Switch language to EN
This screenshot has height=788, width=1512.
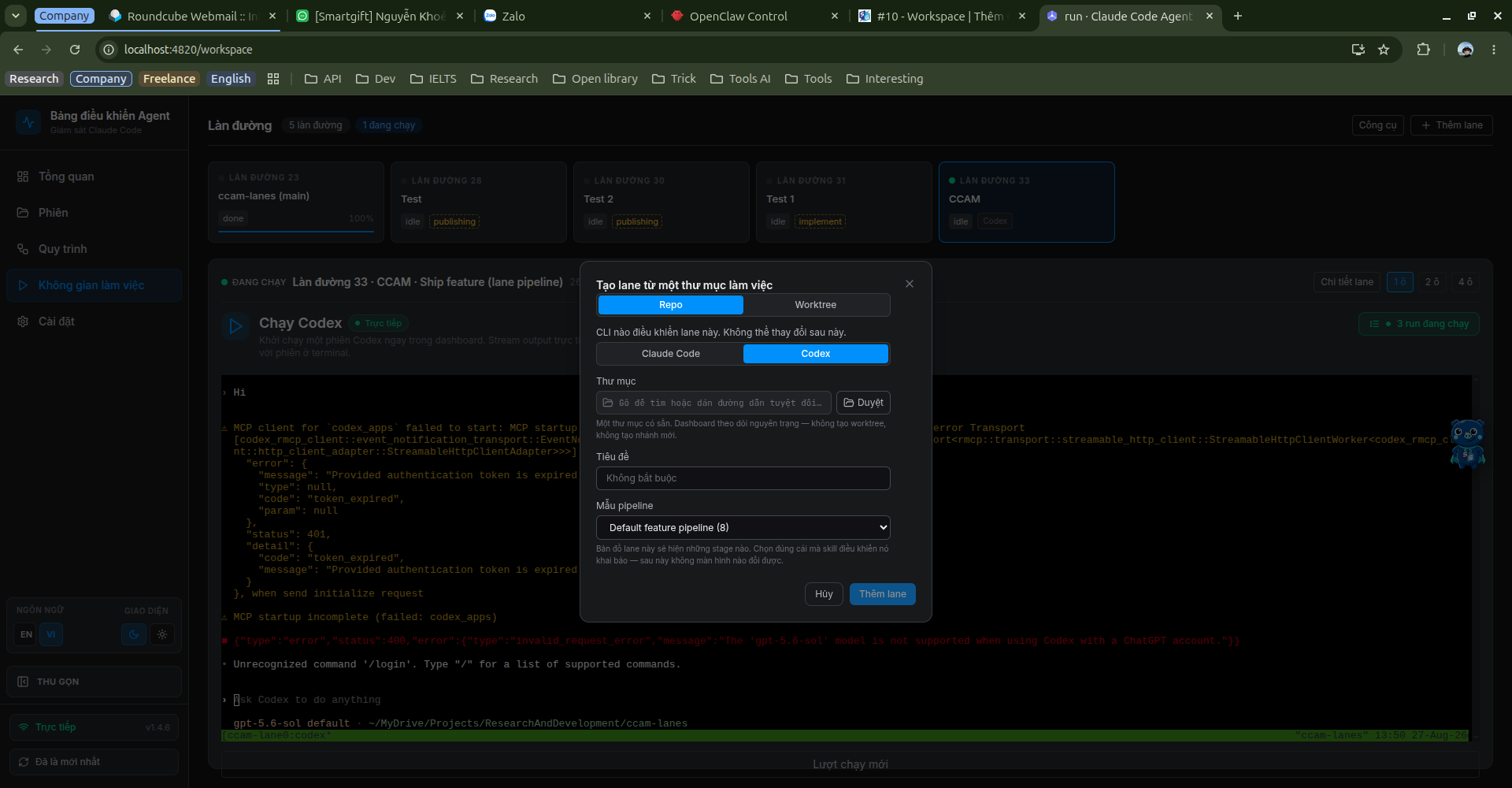[26, 634]
